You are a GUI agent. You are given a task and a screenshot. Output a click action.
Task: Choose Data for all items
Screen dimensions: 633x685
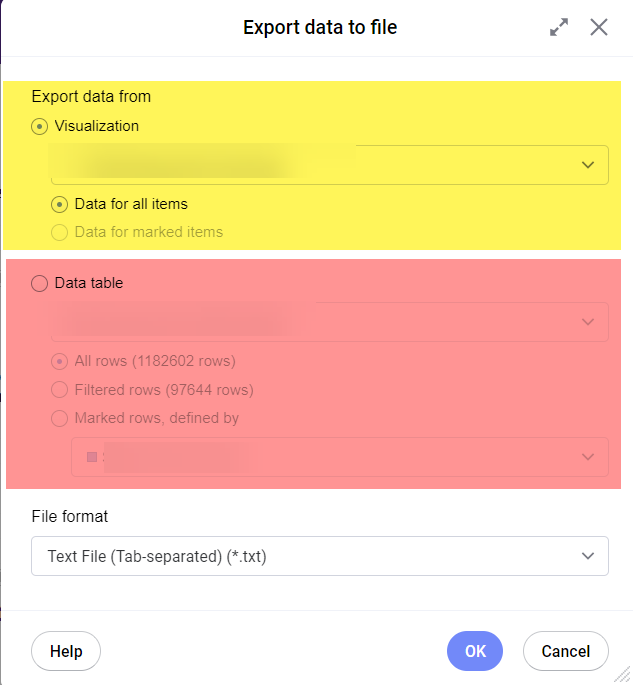[60, 204]
